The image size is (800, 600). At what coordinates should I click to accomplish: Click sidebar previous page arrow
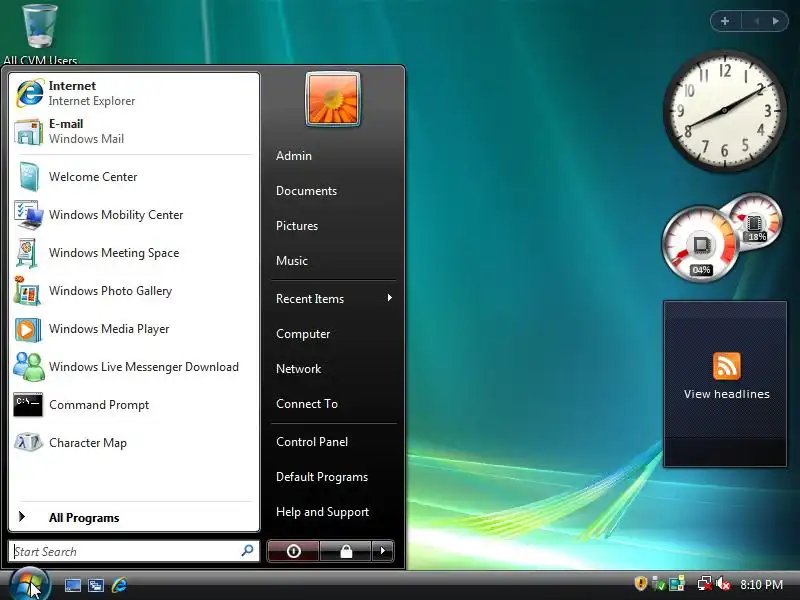click(757, 21)
